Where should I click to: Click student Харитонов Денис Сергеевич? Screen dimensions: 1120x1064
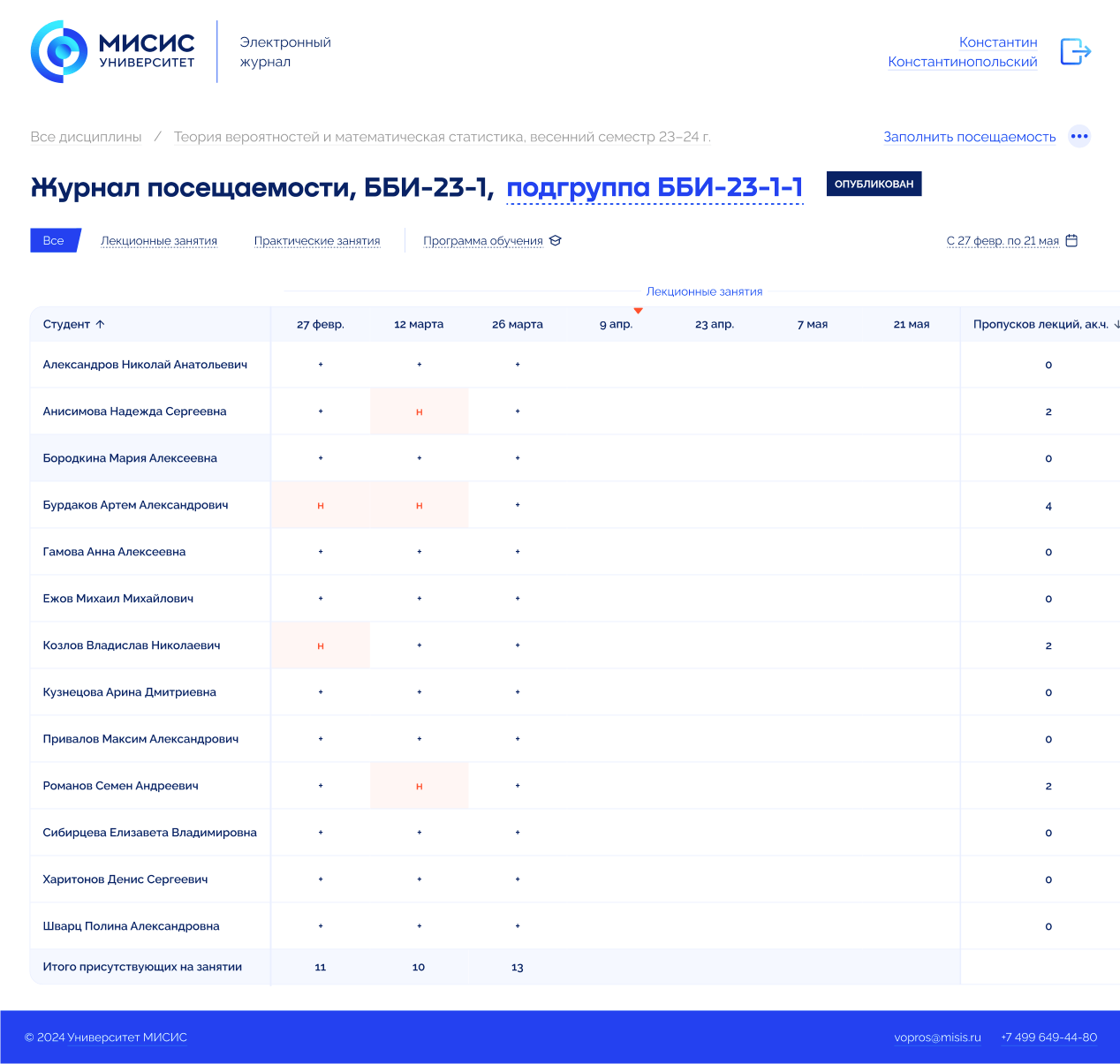(x=125, y=879)
